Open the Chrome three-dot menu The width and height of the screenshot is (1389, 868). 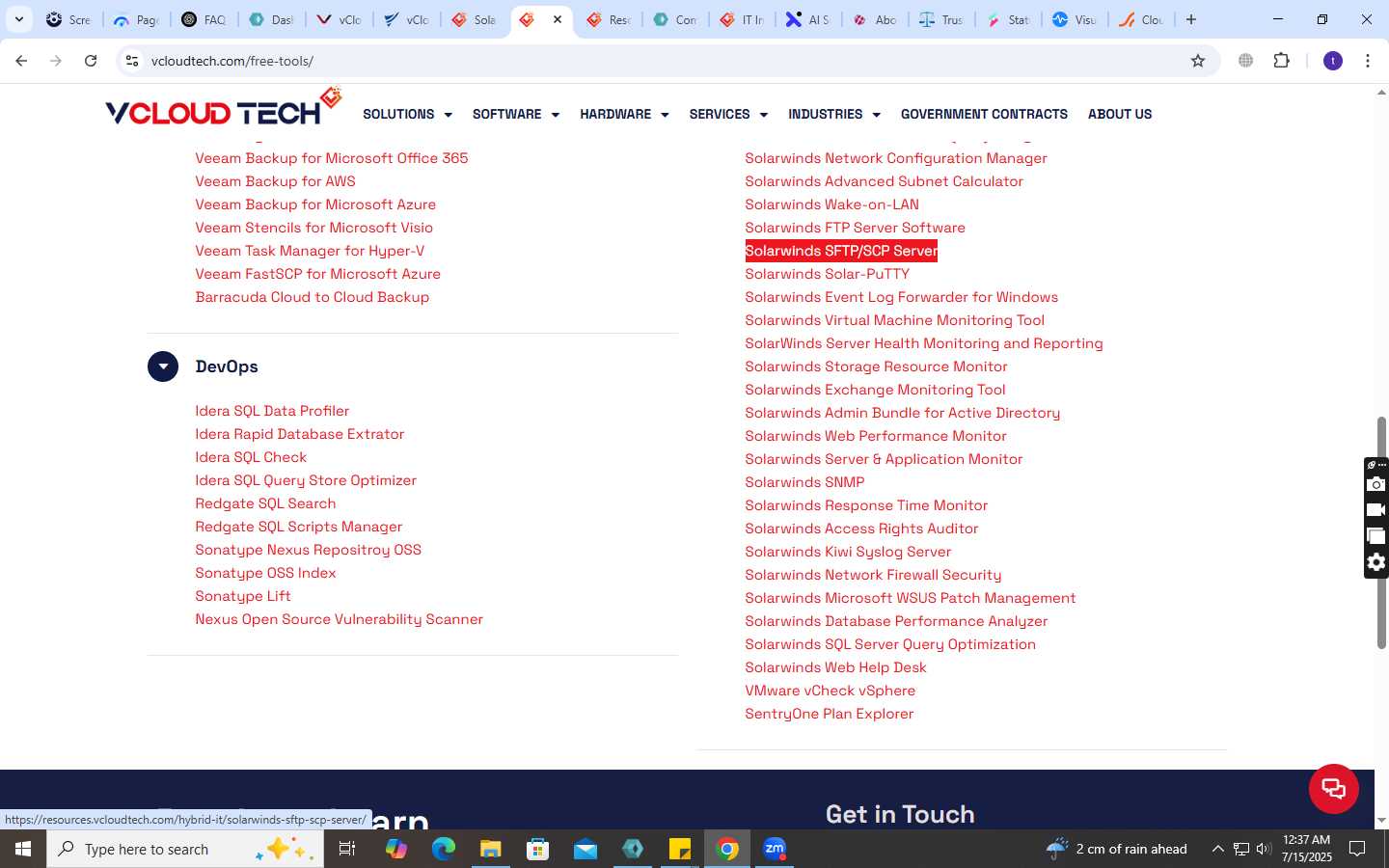click(1368, 61)
